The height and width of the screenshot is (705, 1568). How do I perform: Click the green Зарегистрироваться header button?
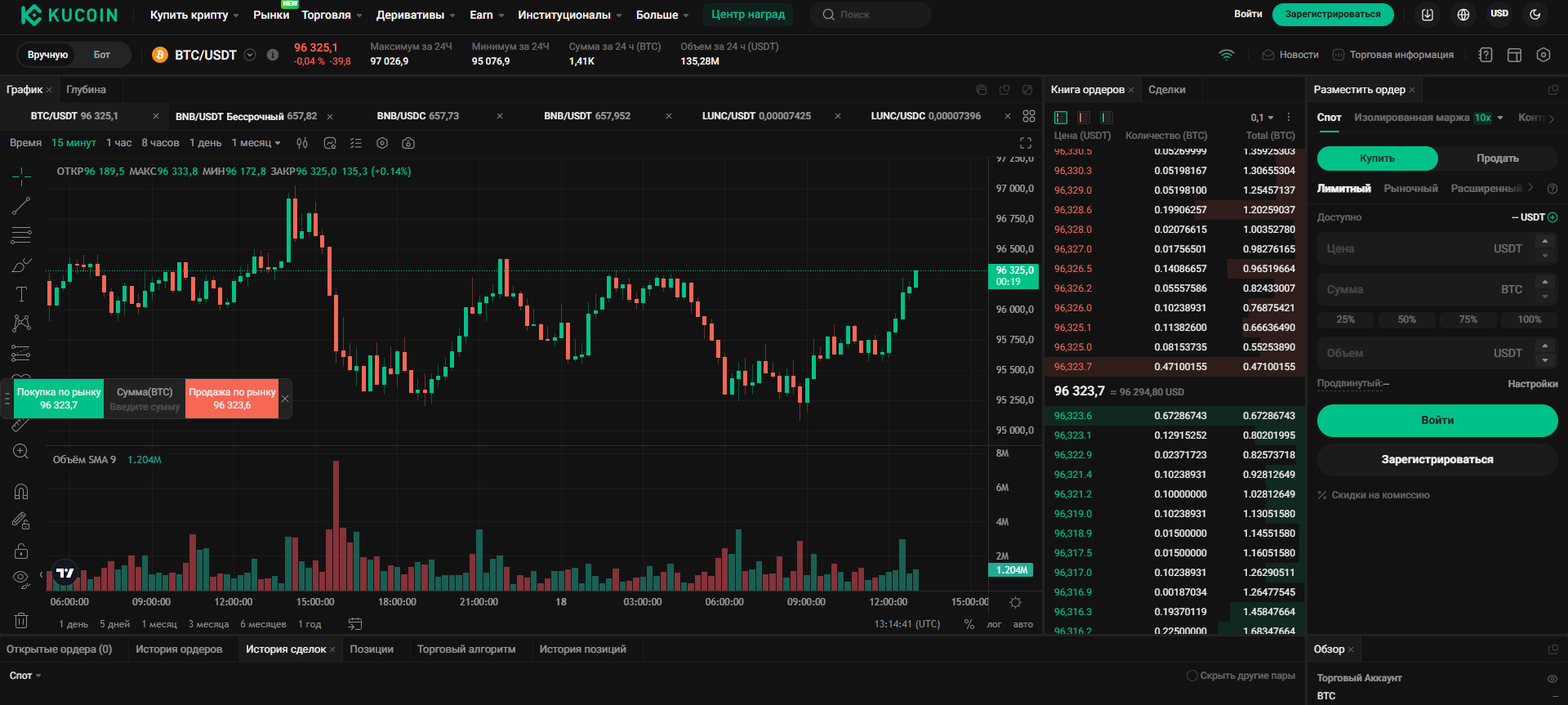[1333, 14]
